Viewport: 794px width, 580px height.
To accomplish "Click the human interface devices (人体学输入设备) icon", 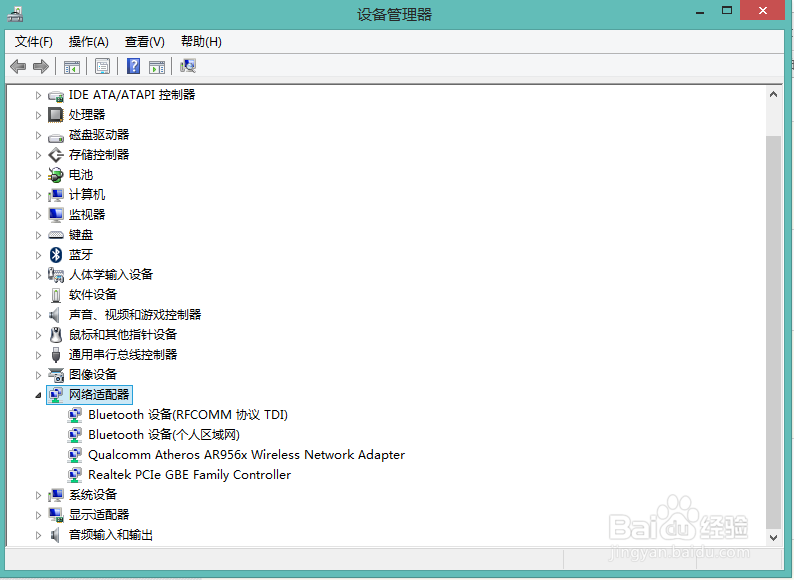I will pyautogui.click(x=56, y=275).
